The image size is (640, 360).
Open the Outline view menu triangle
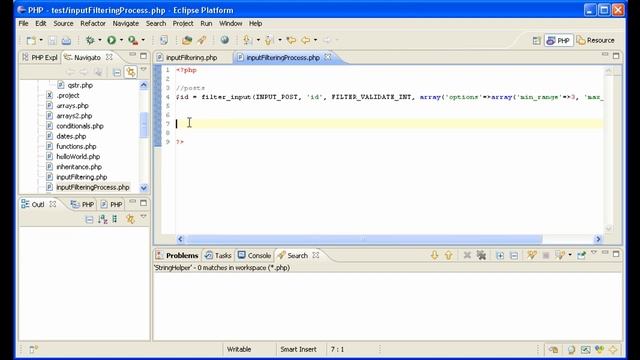pos(144,217)
